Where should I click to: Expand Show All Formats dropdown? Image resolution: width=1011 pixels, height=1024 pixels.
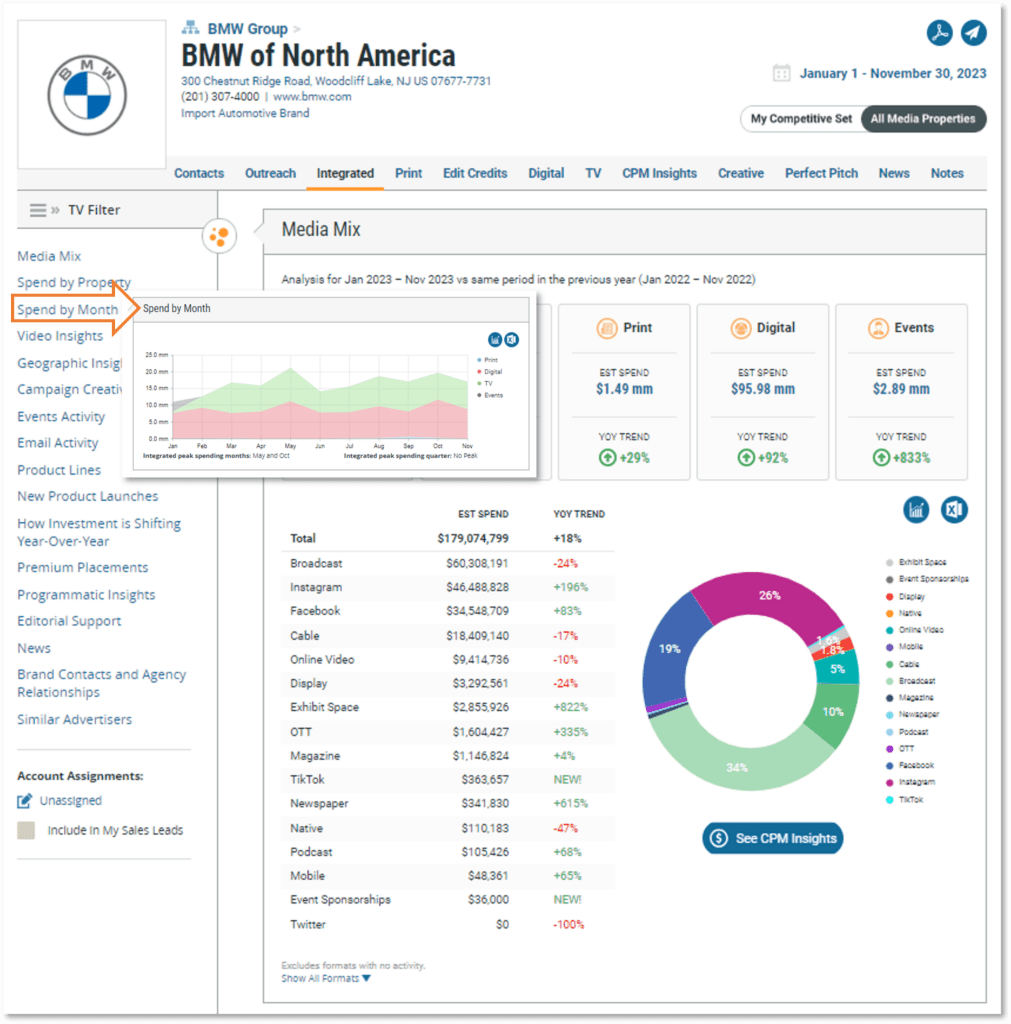click(x=326, y=978)
